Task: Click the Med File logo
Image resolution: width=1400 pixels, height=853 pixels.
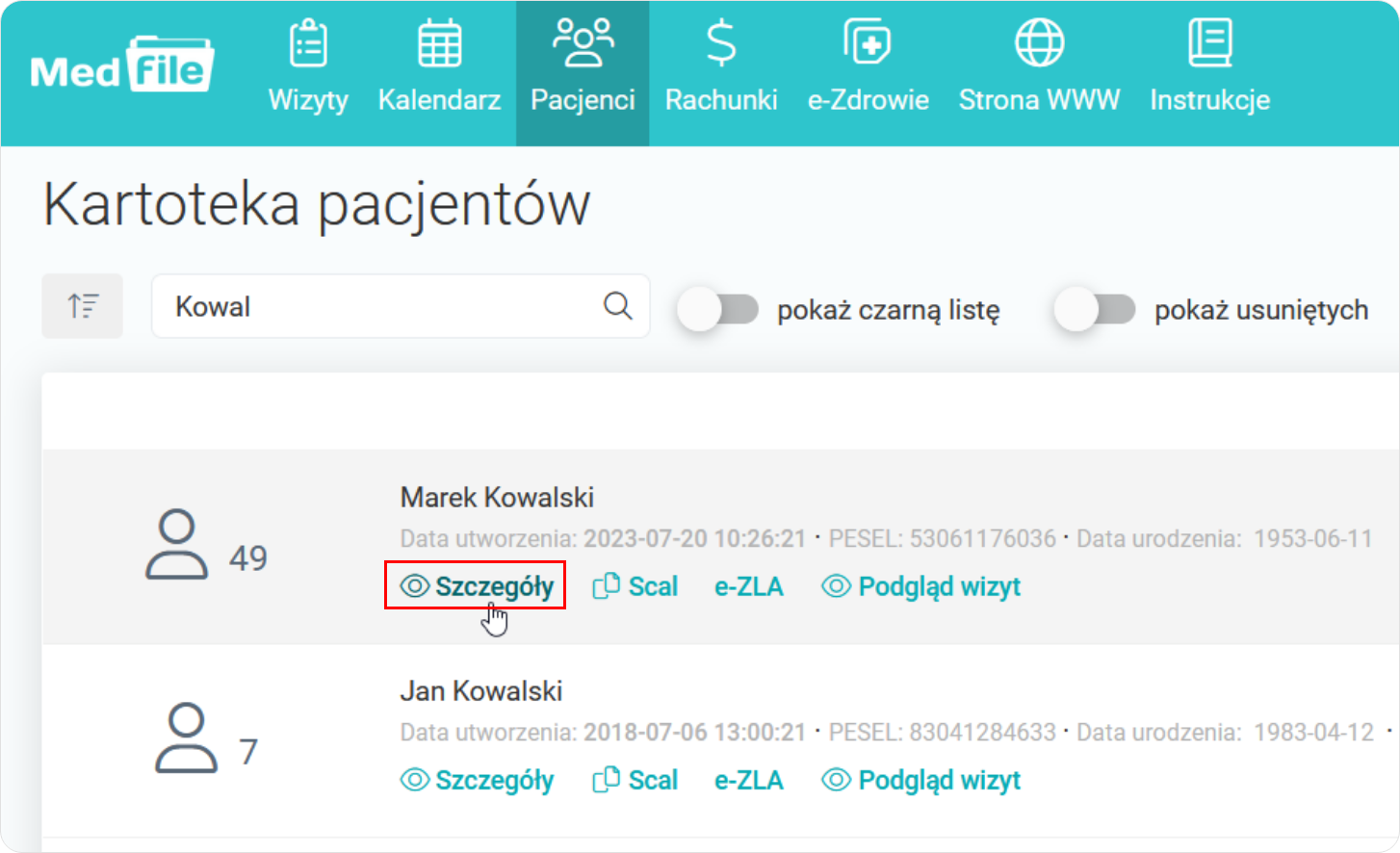Action: (x=122, y=65)
